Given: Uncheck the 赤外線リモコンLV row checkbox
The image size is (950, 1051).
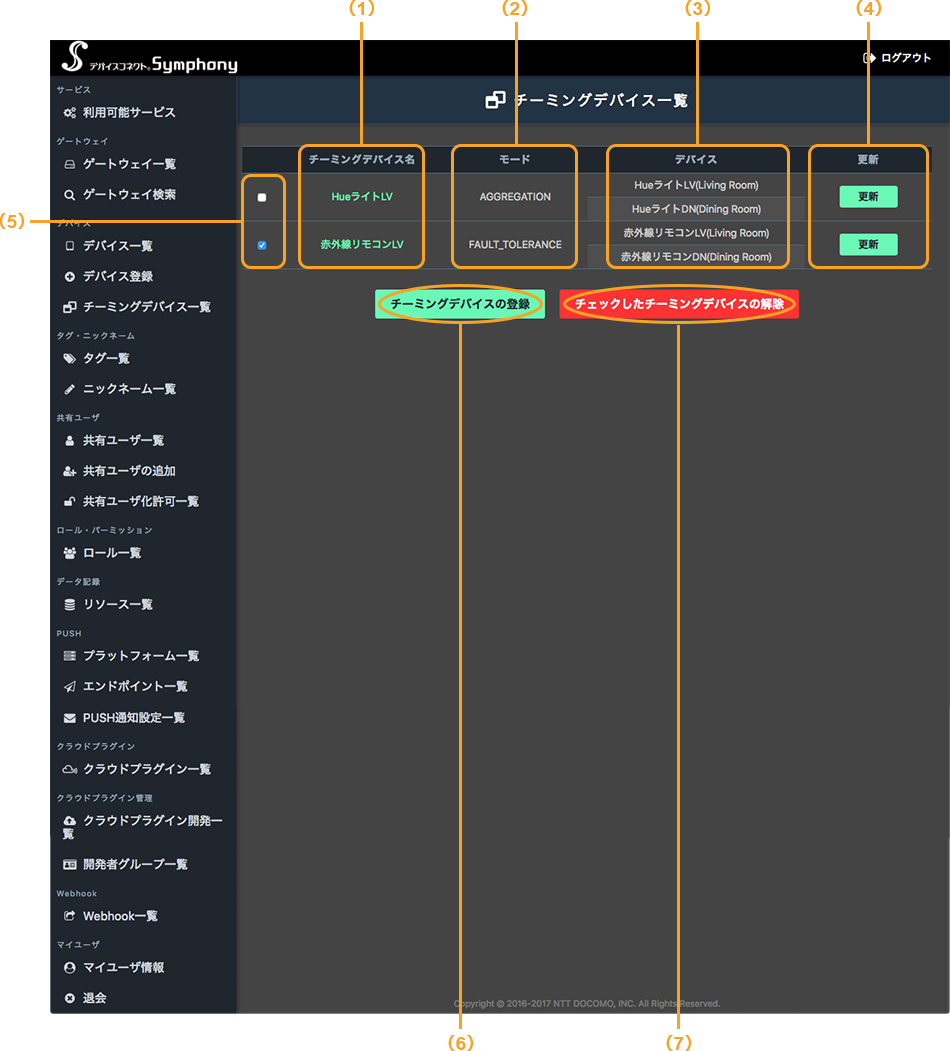Looking at the screenshot, I should coord(262,245).
